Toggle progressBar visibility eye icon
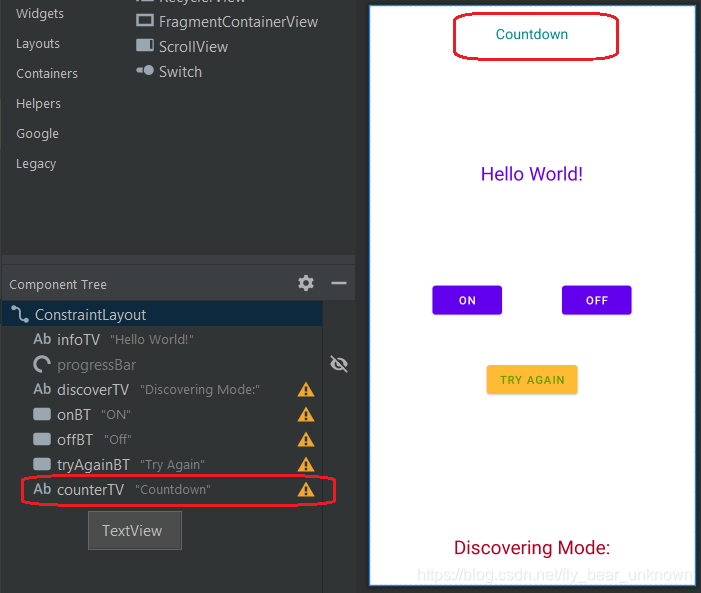The width and height of the screenshot is (701, 593). (x=339, y=364)
